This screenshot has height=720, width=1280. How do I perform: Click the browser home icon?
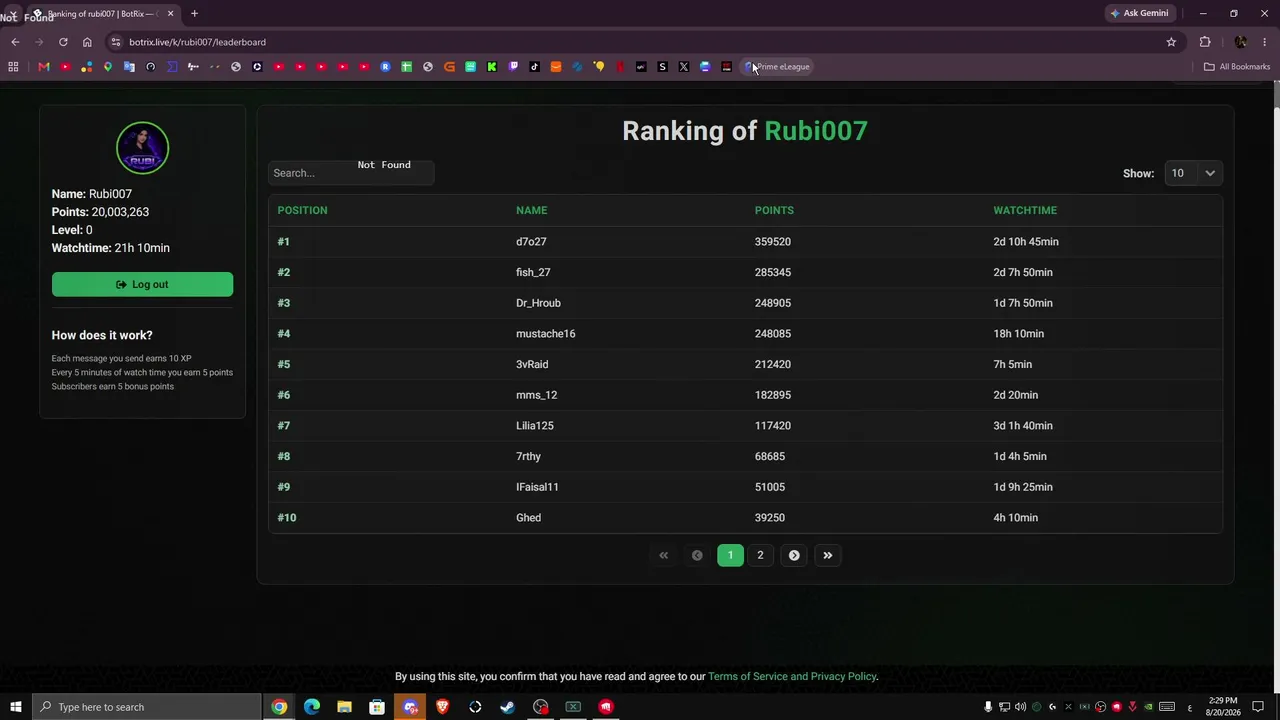(87, 42)
